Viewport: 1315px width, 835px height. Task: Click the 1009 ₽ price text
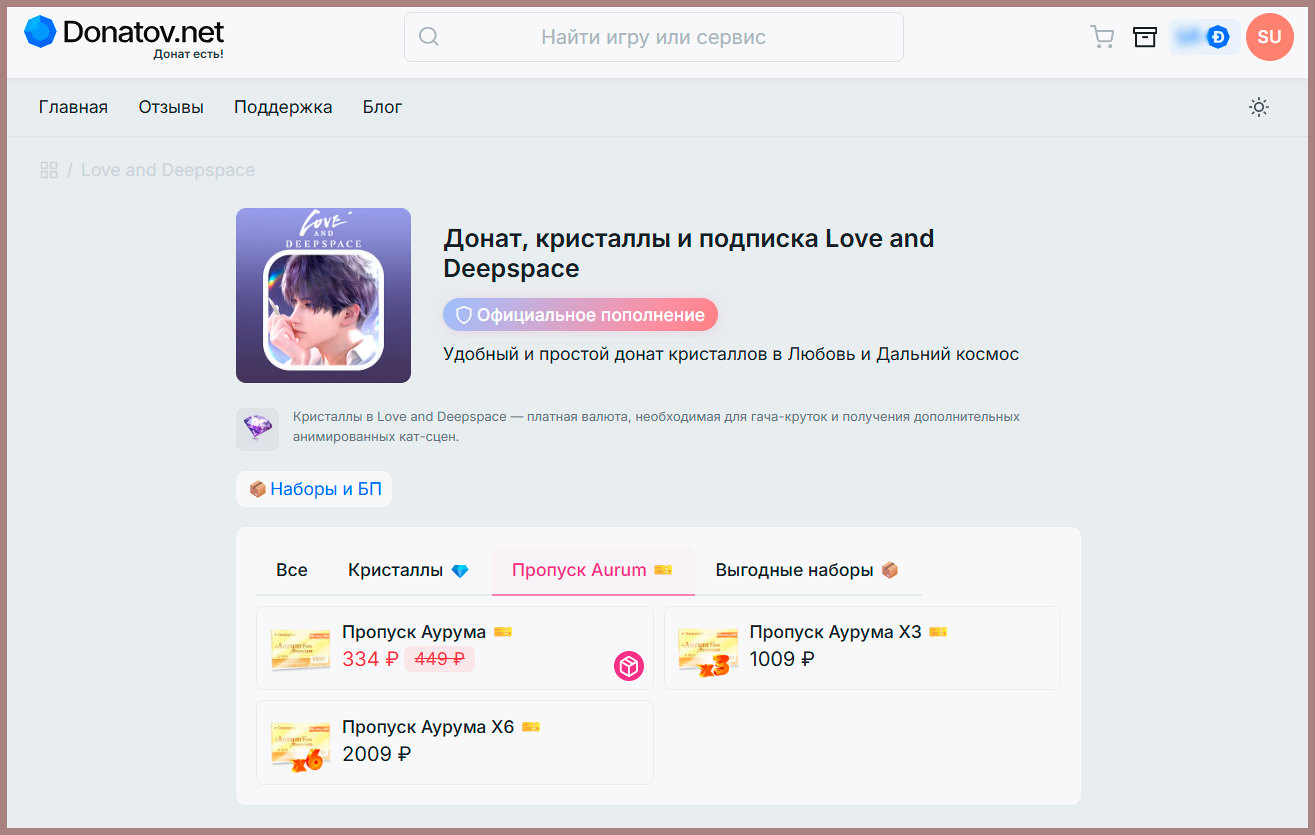[x=782, y=659]
